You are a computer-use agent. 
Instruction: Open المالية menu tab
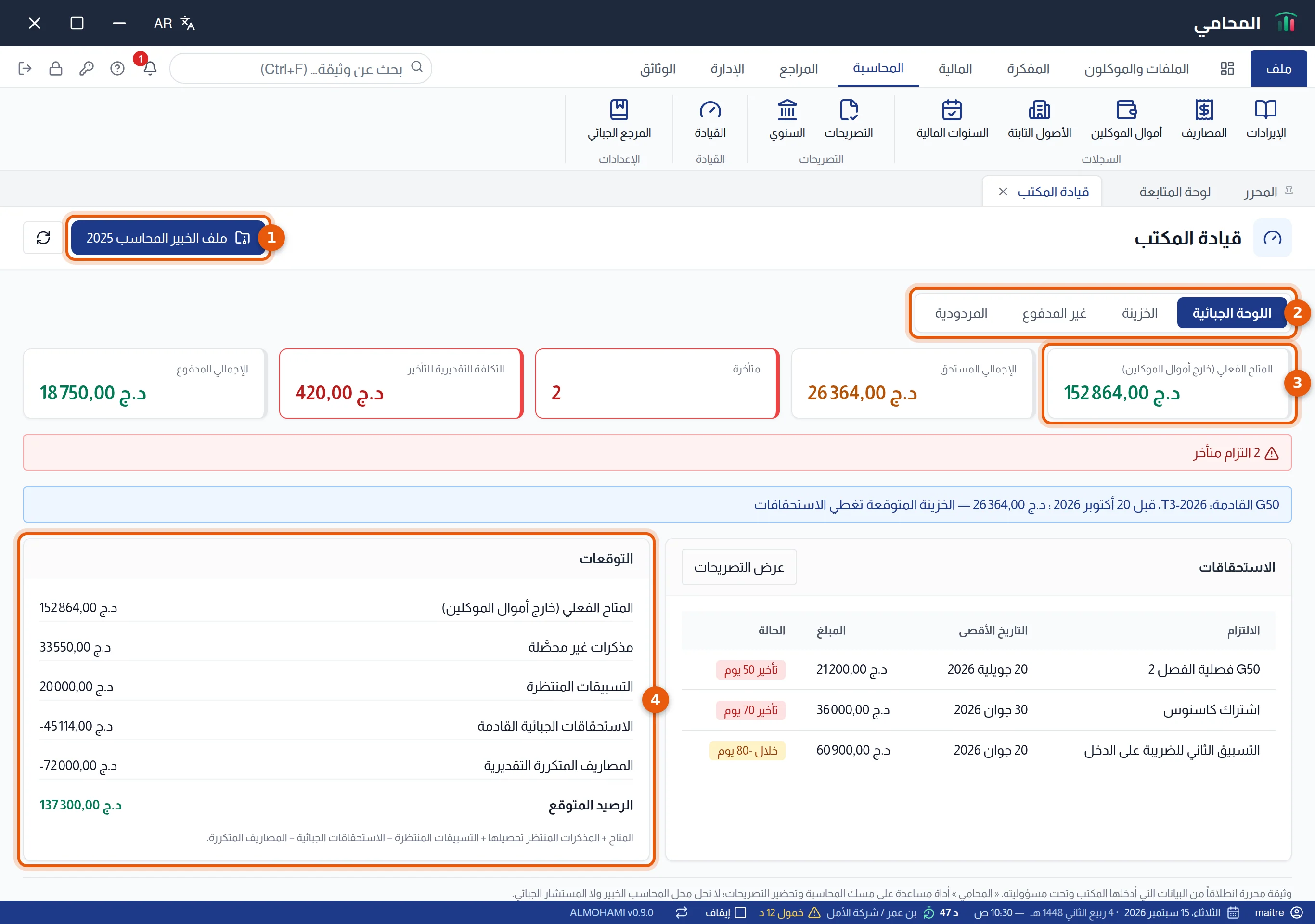[955, 69]
